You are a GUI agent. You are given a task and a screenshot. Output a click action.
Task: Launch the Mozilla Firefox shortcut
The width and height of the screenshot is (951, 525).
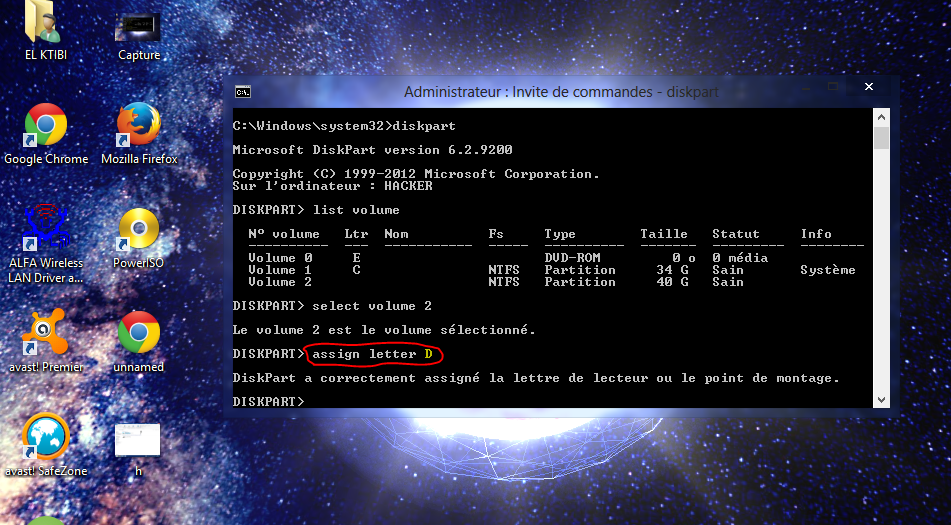coord(138,125)
